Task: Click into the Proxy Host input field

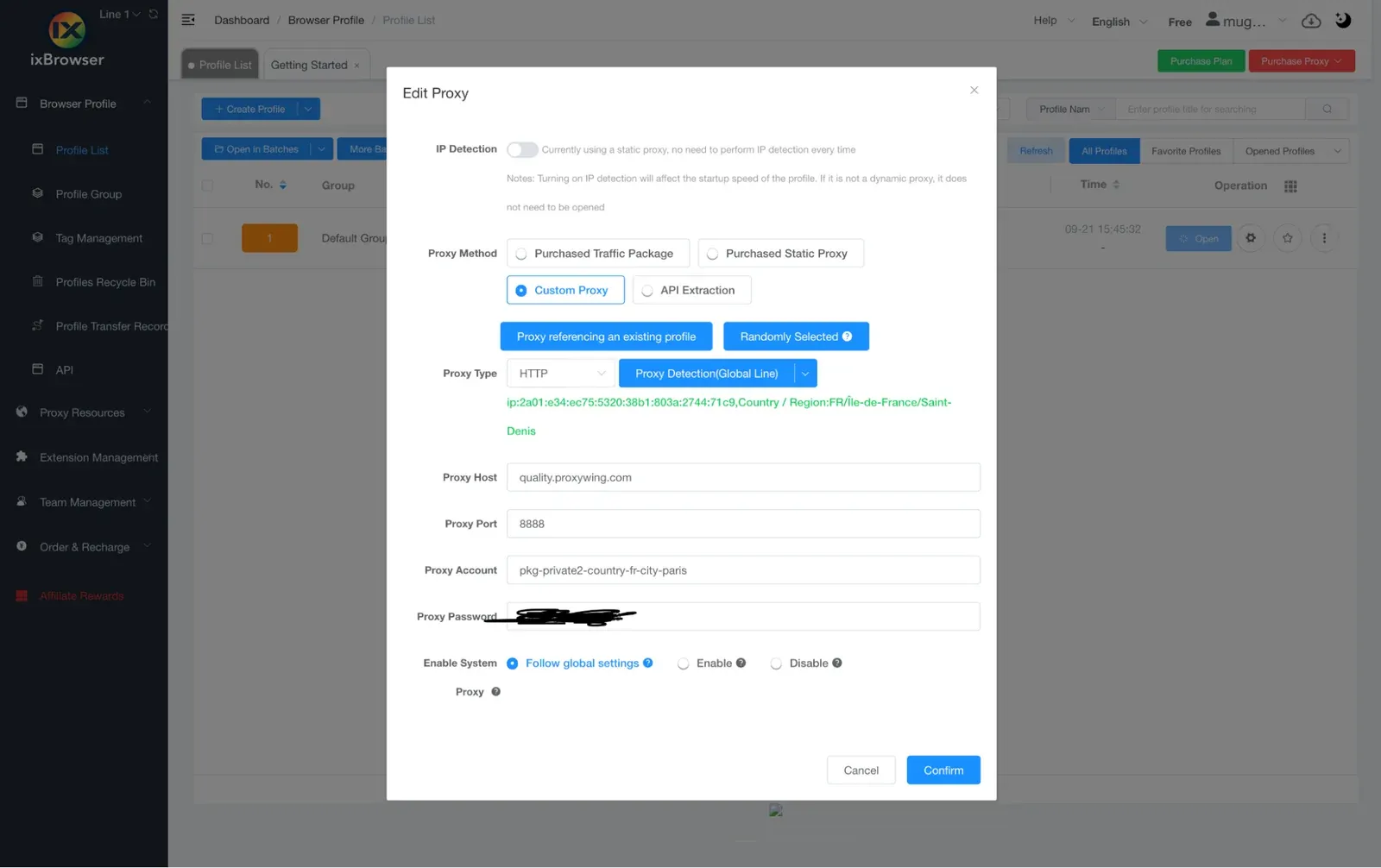Action: [743, 477]
